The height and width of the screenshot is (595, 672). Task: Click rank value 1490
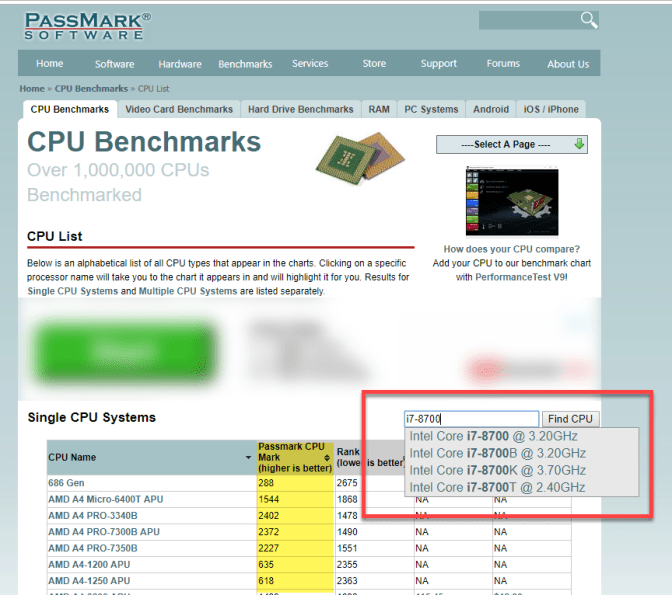pyautogui.click(x=347, y=532)
